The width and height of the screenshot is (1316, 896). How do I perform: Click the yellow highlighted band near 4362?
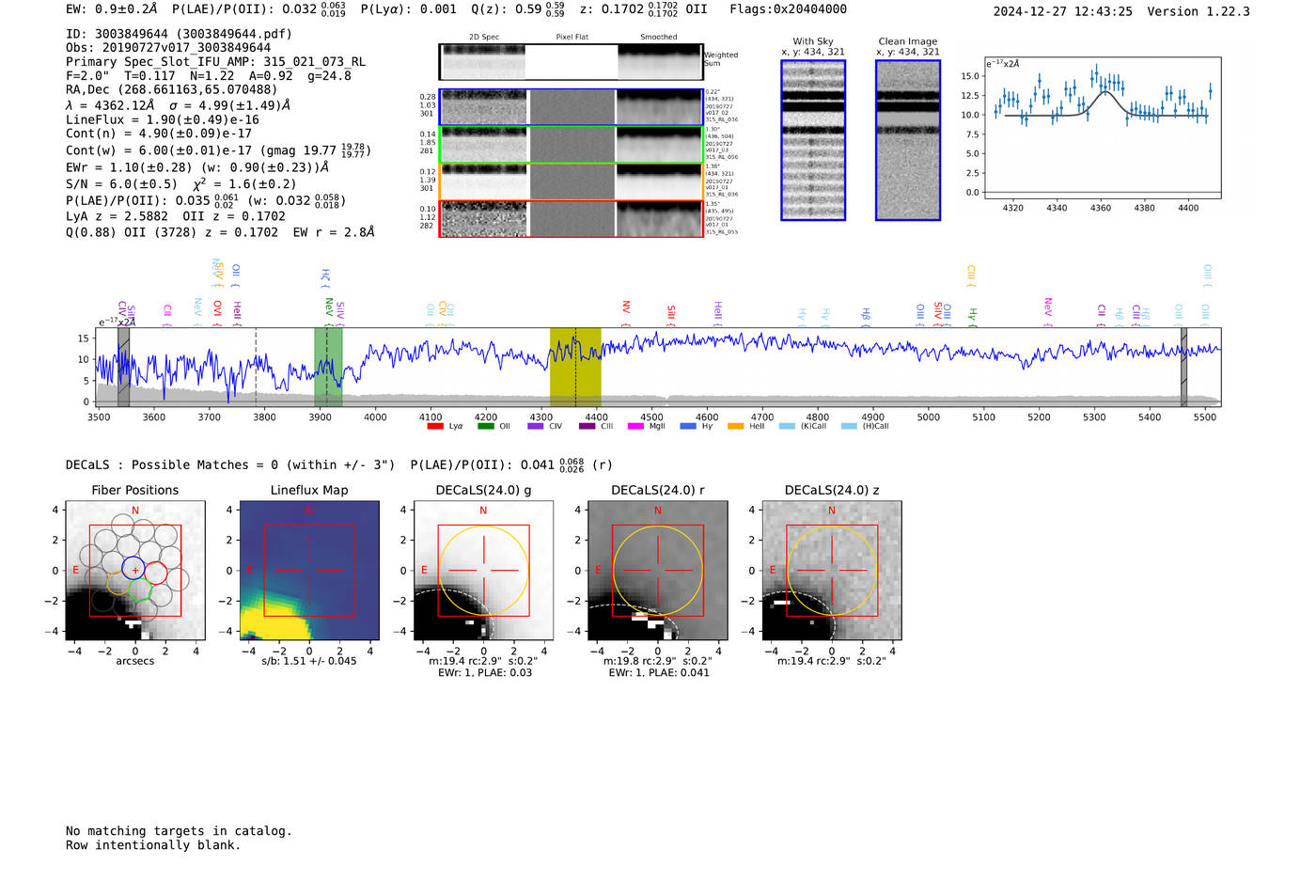[575, 368]
